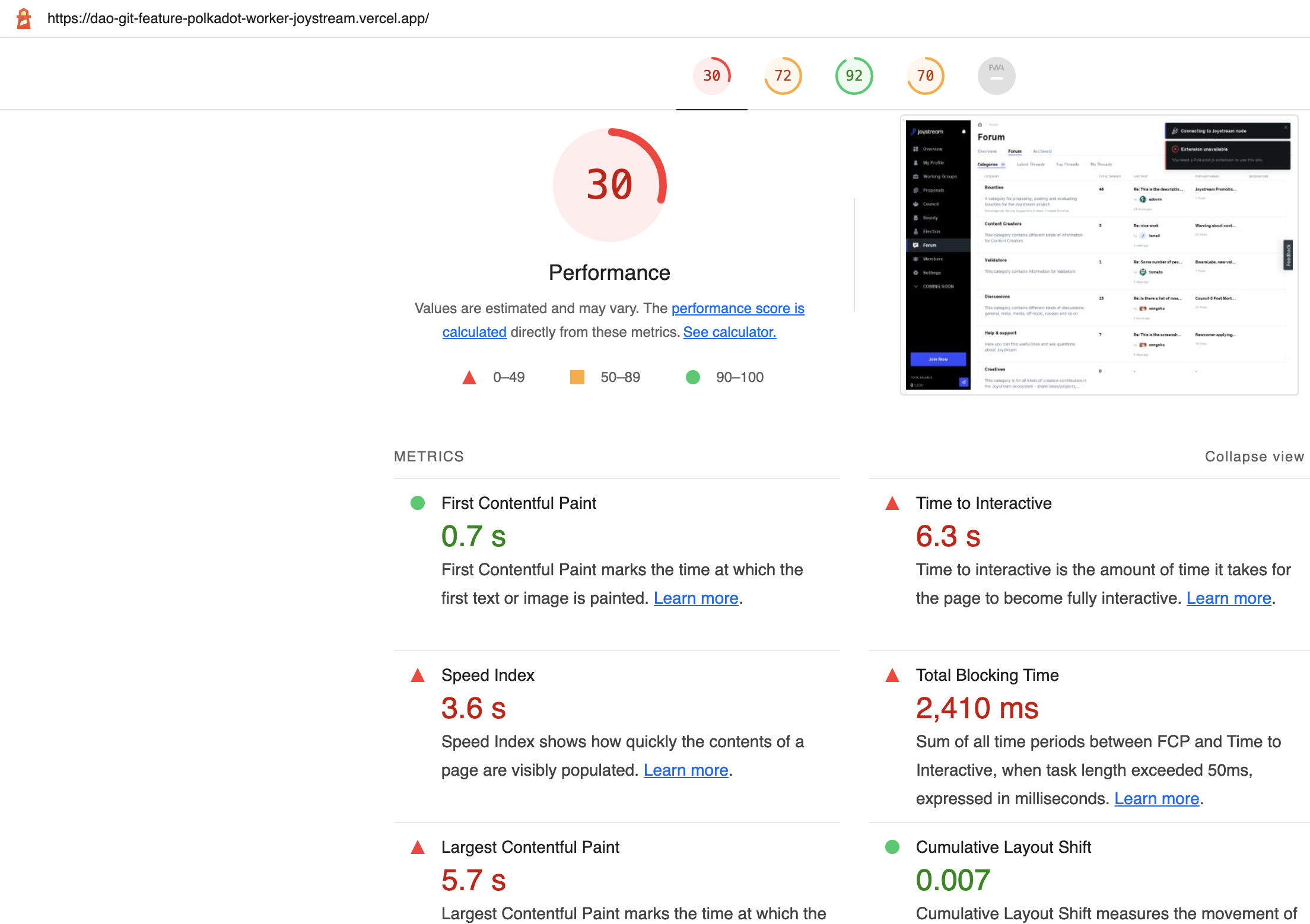Viewport: 1310px width, 924px height.
Task: Open the Best Practices gauge scoring 92
Action: click(x=854, y=75)
